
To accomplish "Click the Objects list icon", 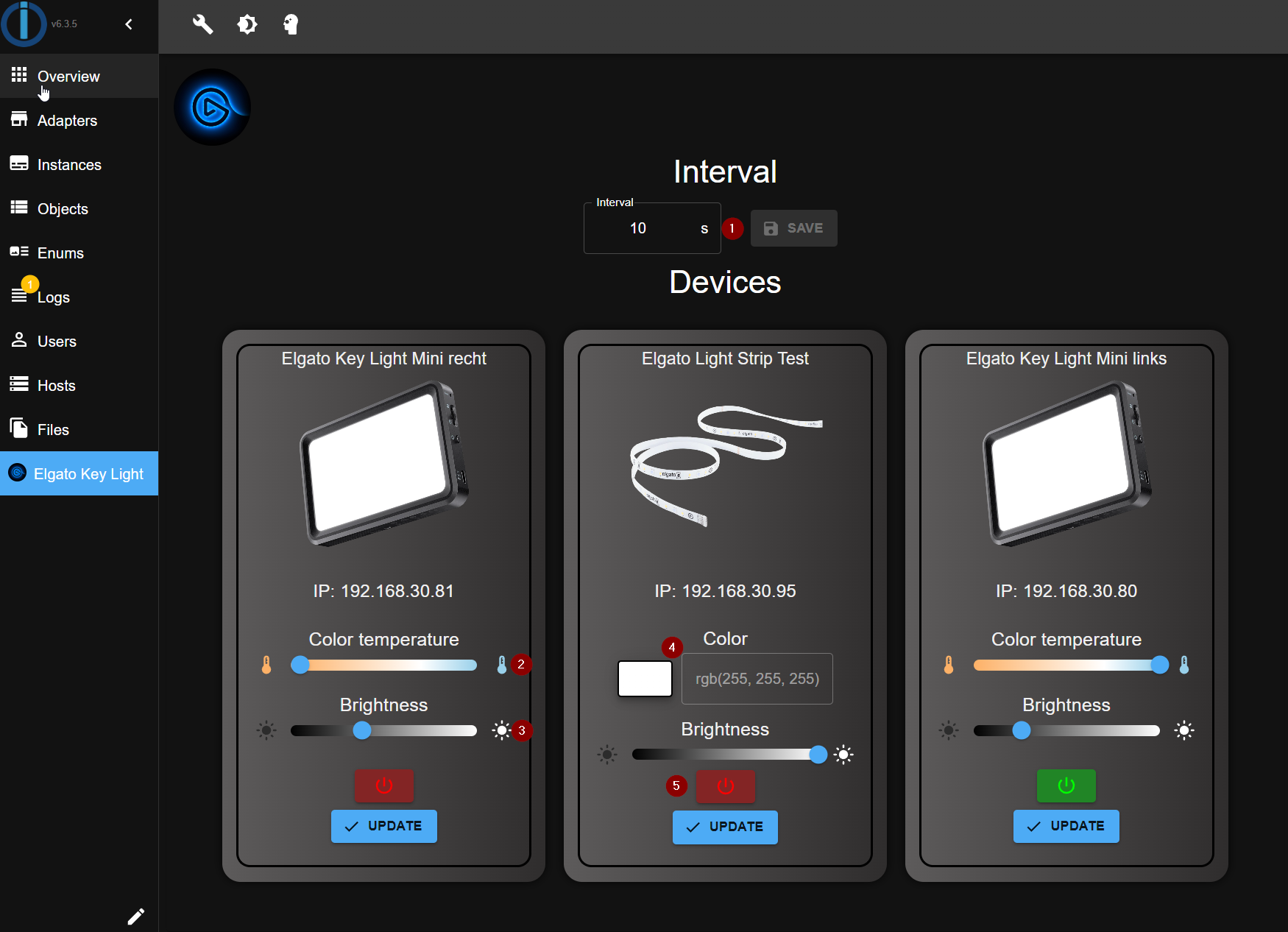I will point(19,207).
